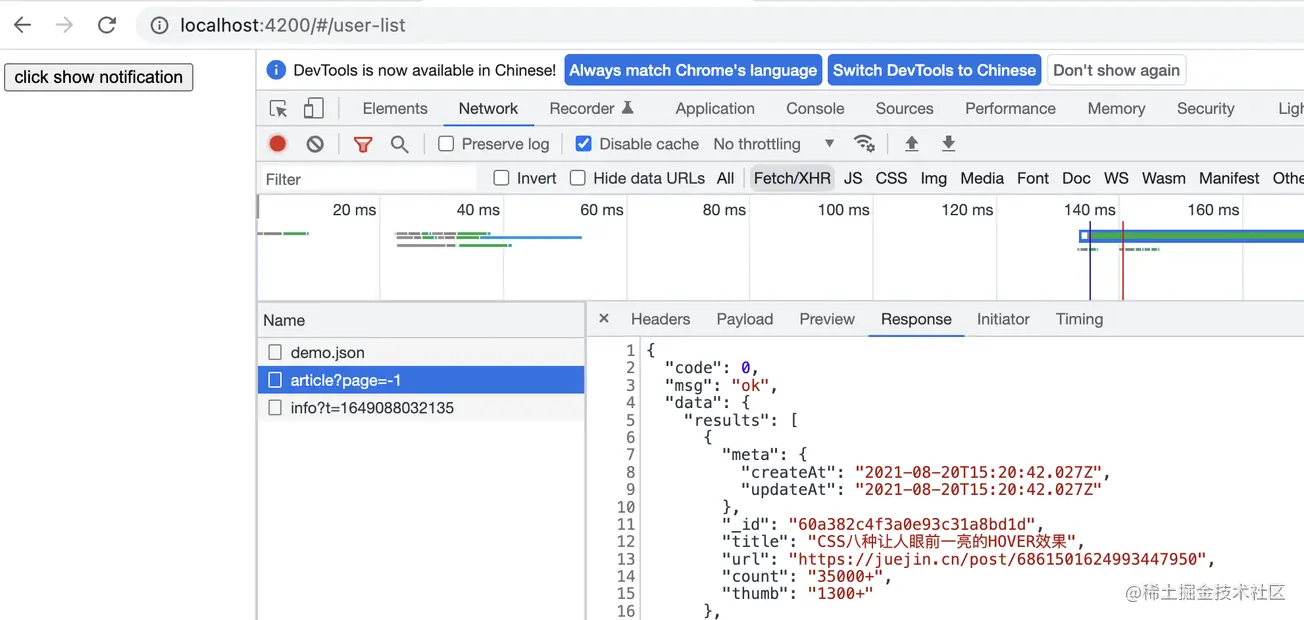The image size is (1304, 620).
Task: Click the record network log red icon
Action: (x=278, y=144)
